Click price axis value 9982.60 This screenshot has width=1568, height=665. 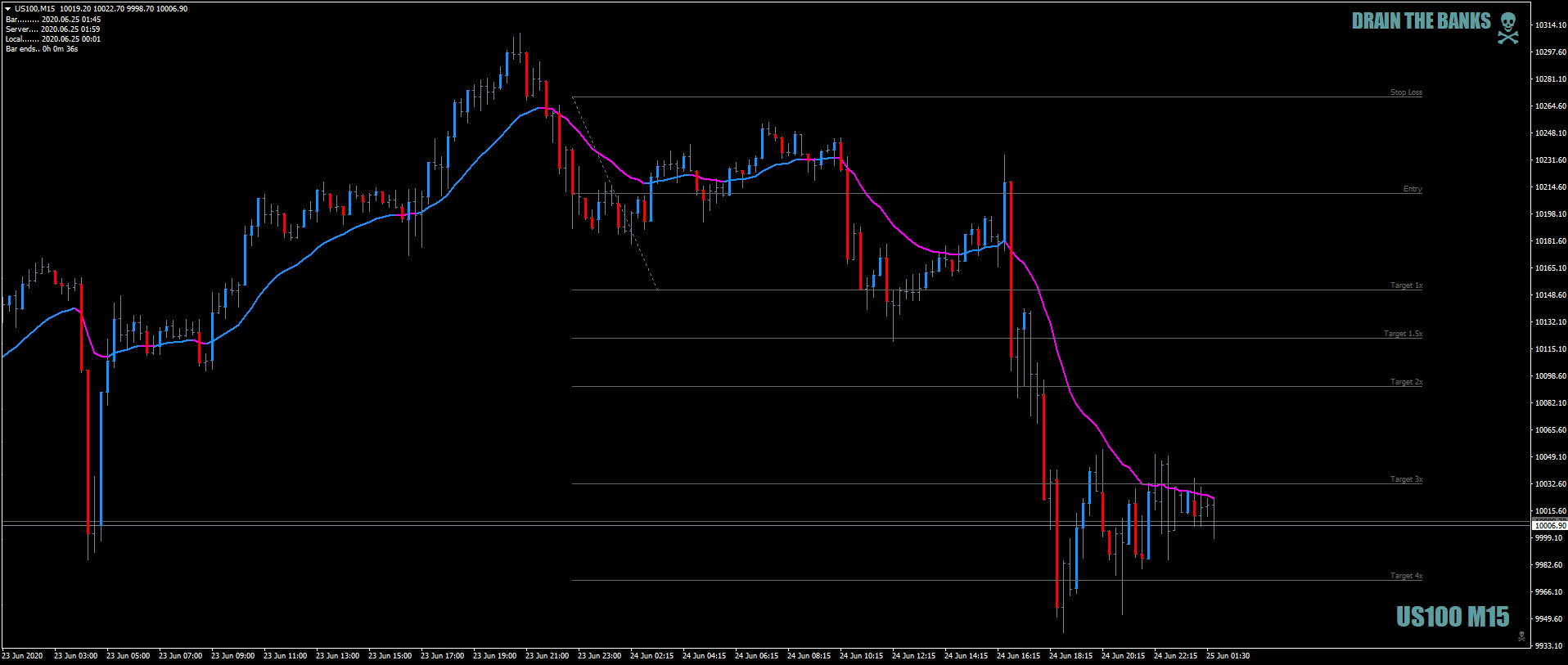pyautogui.click(x=1550, y=565)
